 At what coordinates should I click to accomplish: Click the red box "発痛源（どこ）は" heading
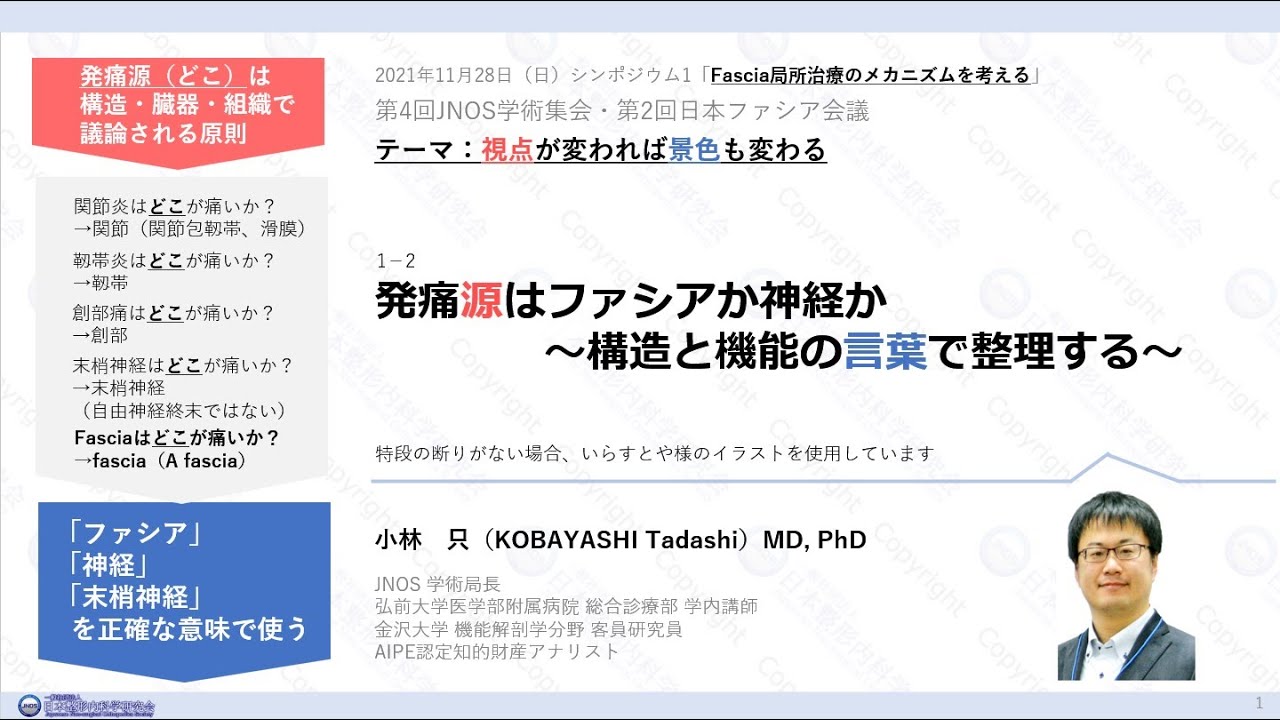tap(175, 76)
